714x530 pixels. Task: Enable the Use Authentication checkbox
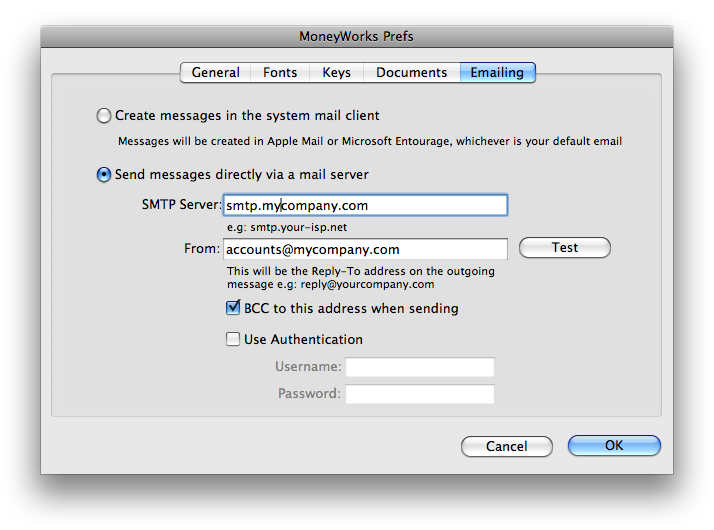pos(233,339)
